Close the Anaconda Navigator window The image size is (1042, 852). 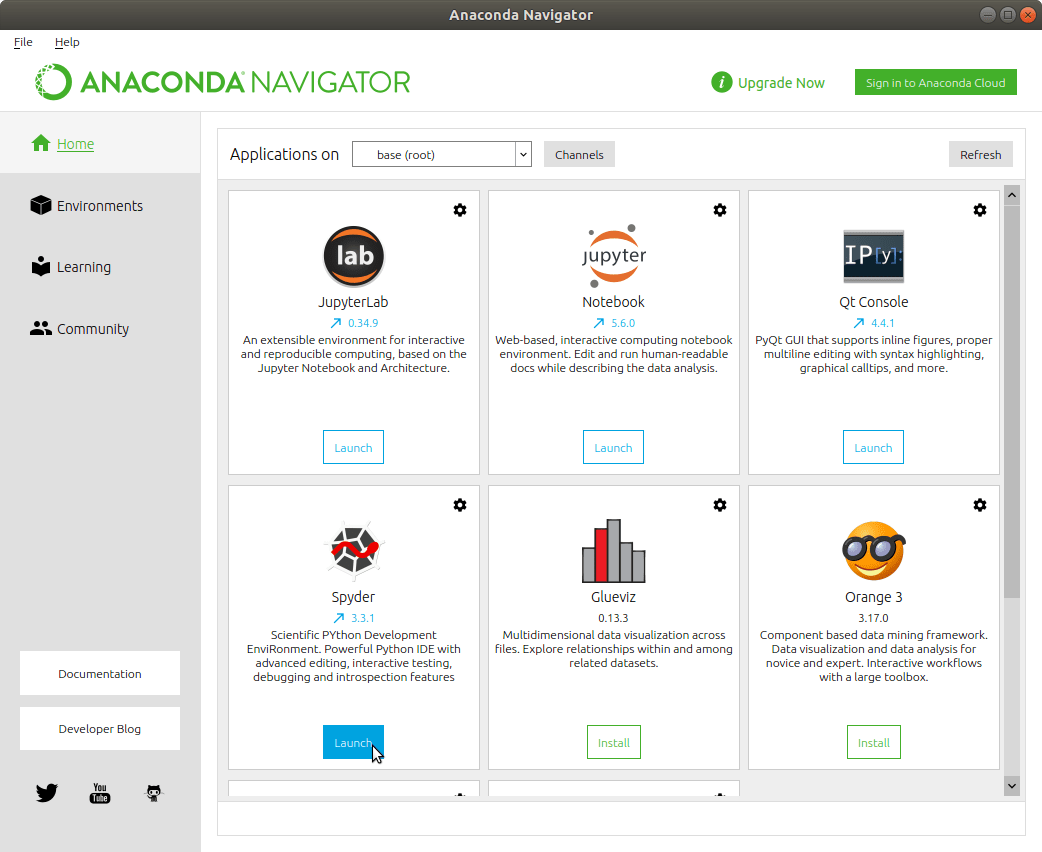(1028, 15)
